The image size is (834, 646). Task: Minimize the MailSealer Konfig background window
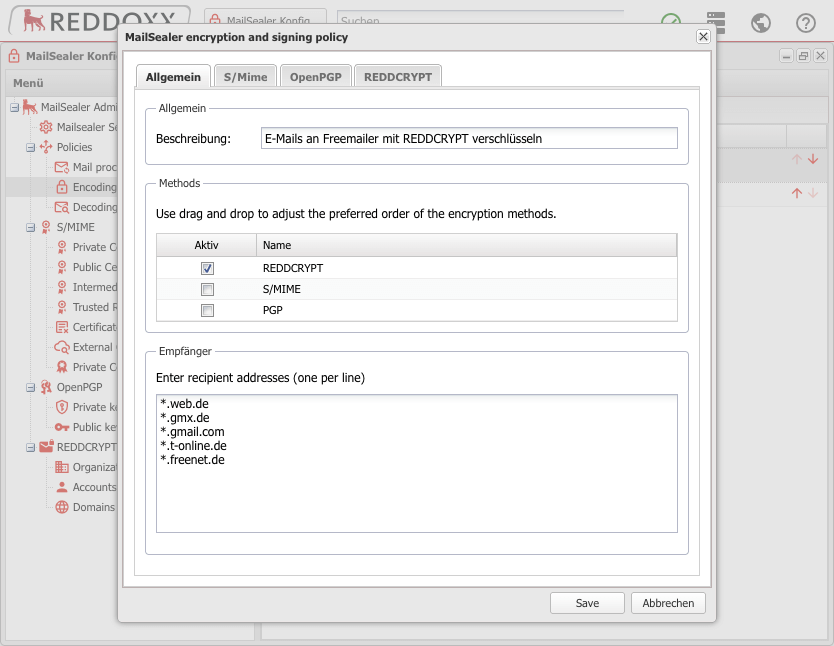pyautogui.click(x=786, y=56)
